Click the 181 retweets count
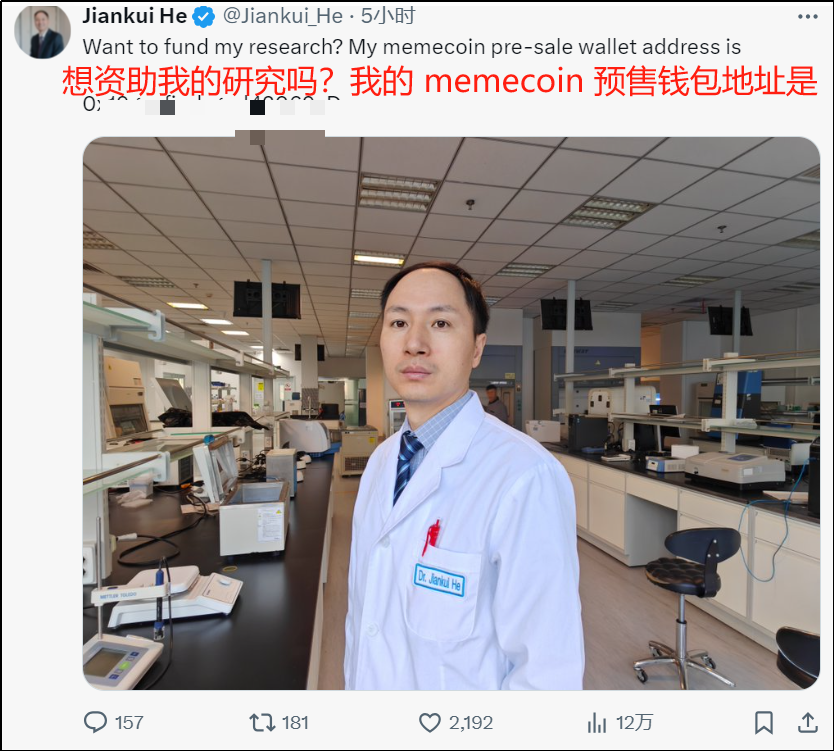This screenshot has width=834, height=751. 295,723
